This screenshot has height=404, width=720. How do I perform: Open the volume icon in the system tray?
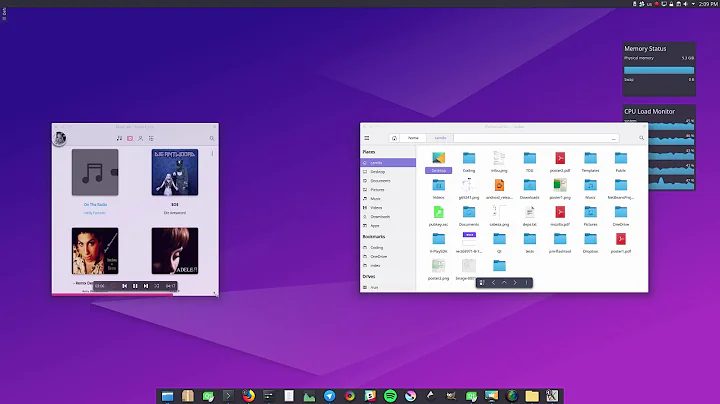[x=686, y=4]
